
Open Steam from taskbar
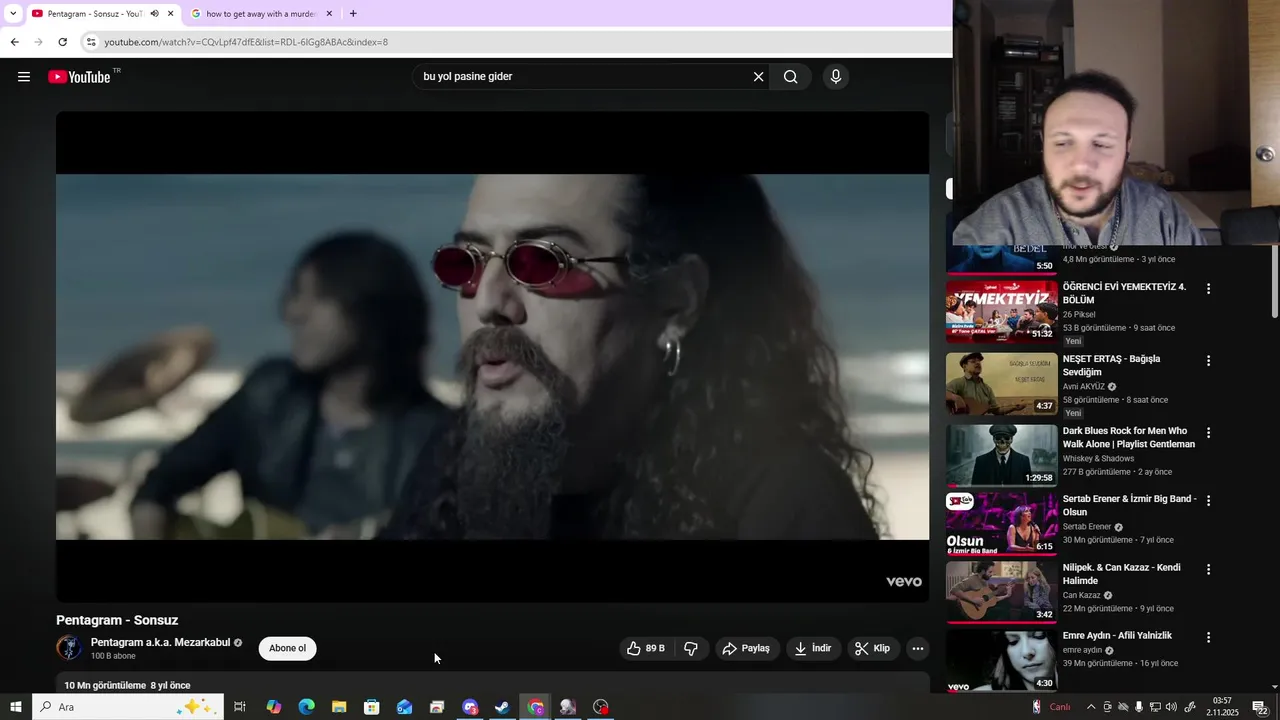[x=503, y=707]
